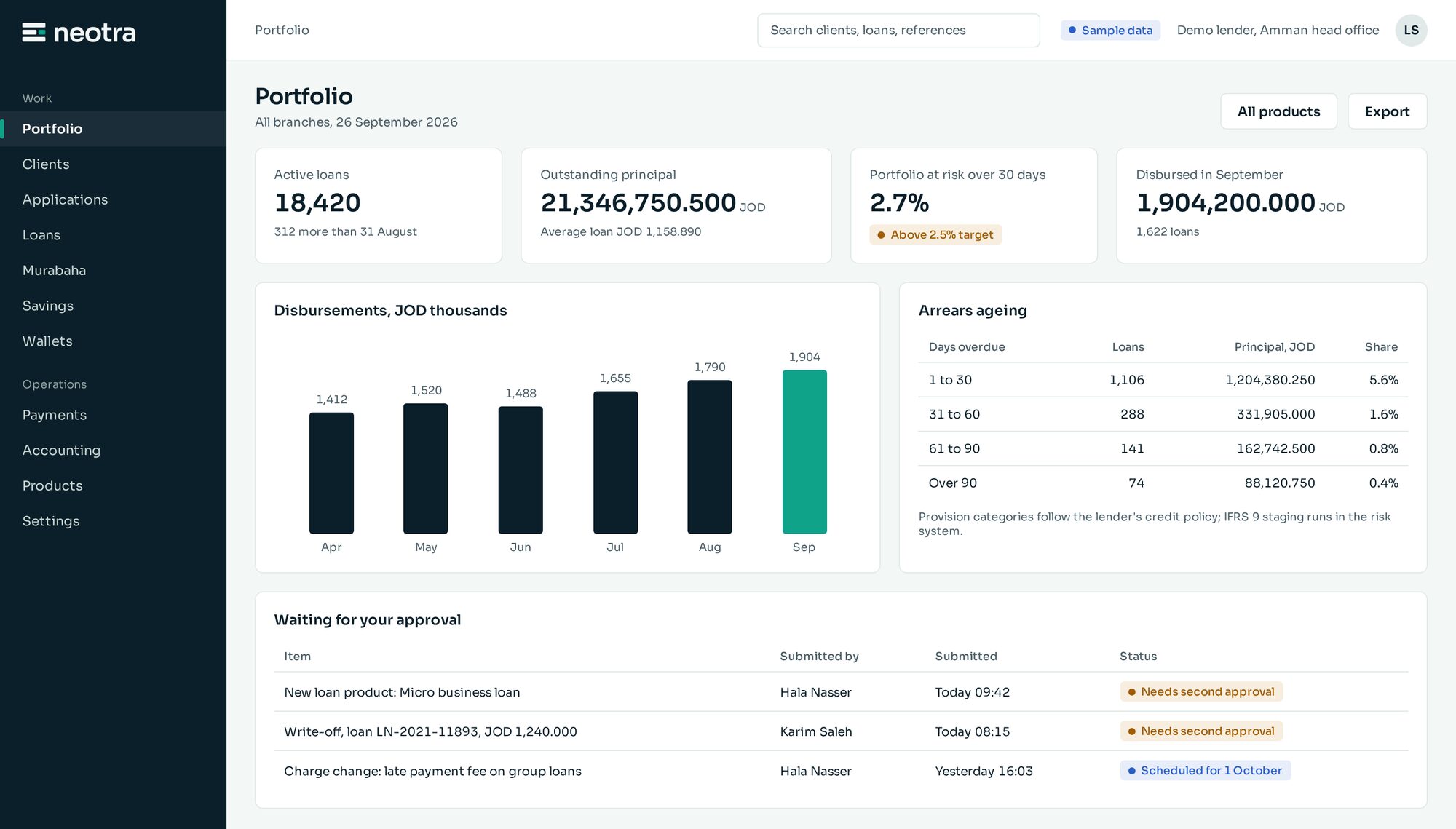The width and height of the screenshot is (1456, 829).
Task: Open the LS user avatar
Action: [x=1411, y=30]
